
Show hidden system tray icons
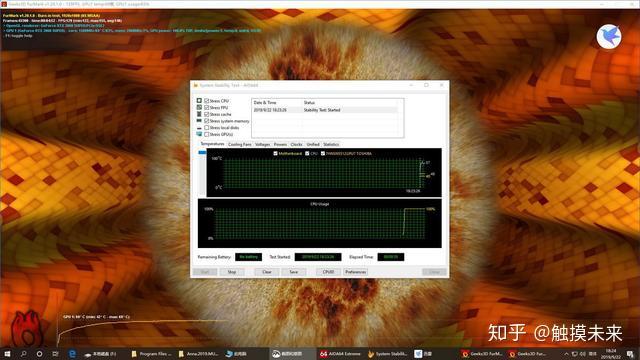coord(566,354)
